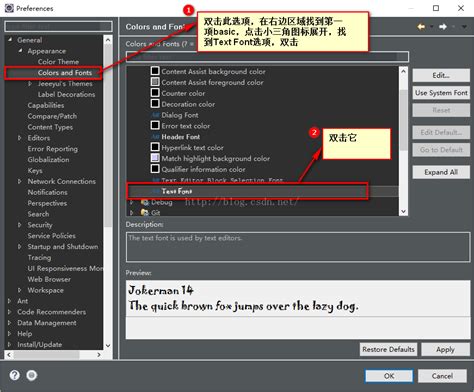Screen dimensions: 474x392
Task: Click the forward navigation arrow icon
Action: coord(443,27)
